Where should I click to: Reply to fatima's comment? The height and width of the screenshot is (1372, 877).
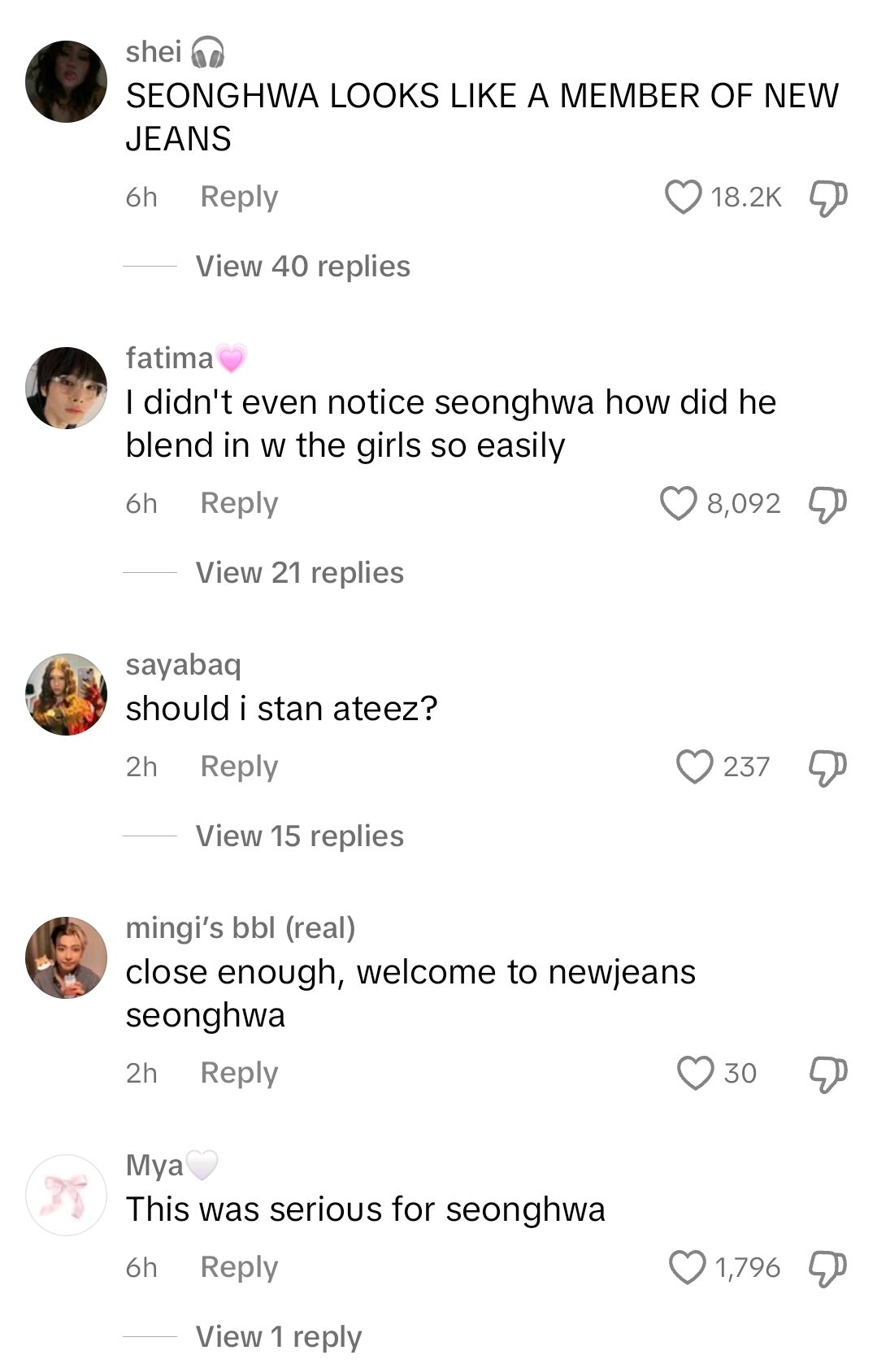(239, 502)
